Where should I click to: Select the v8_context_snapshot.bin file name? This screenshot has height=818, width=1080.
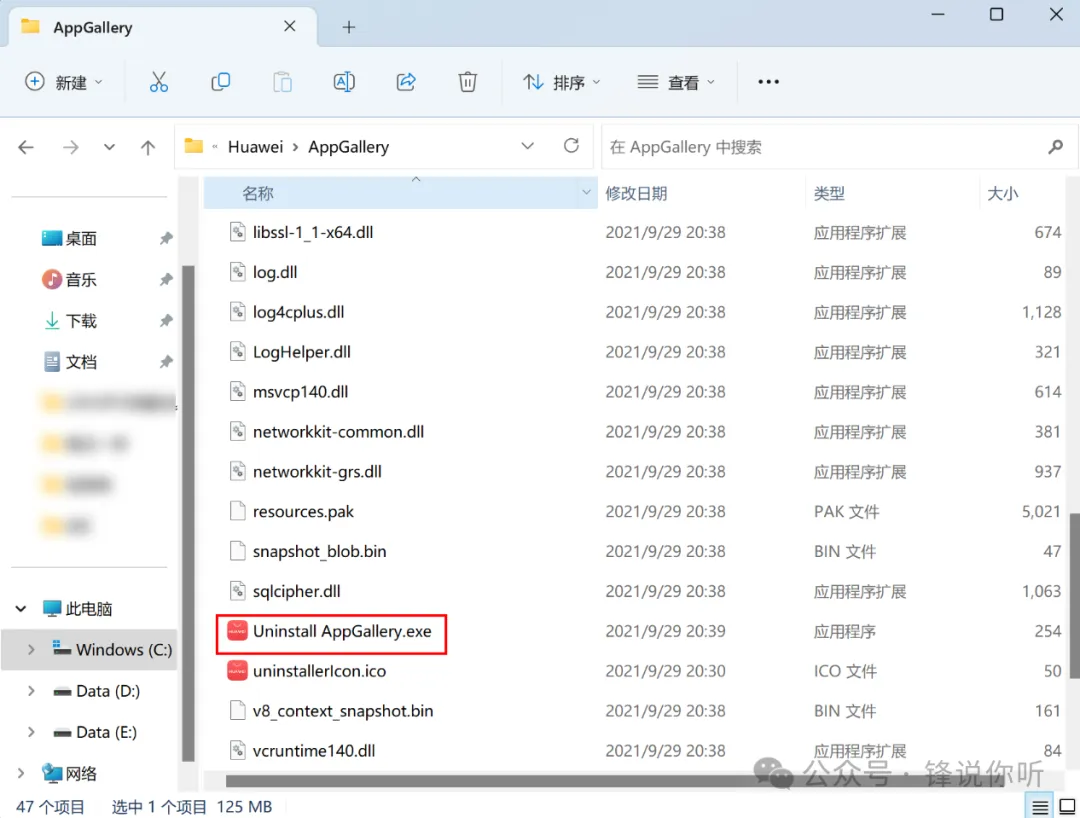point(343,711)
